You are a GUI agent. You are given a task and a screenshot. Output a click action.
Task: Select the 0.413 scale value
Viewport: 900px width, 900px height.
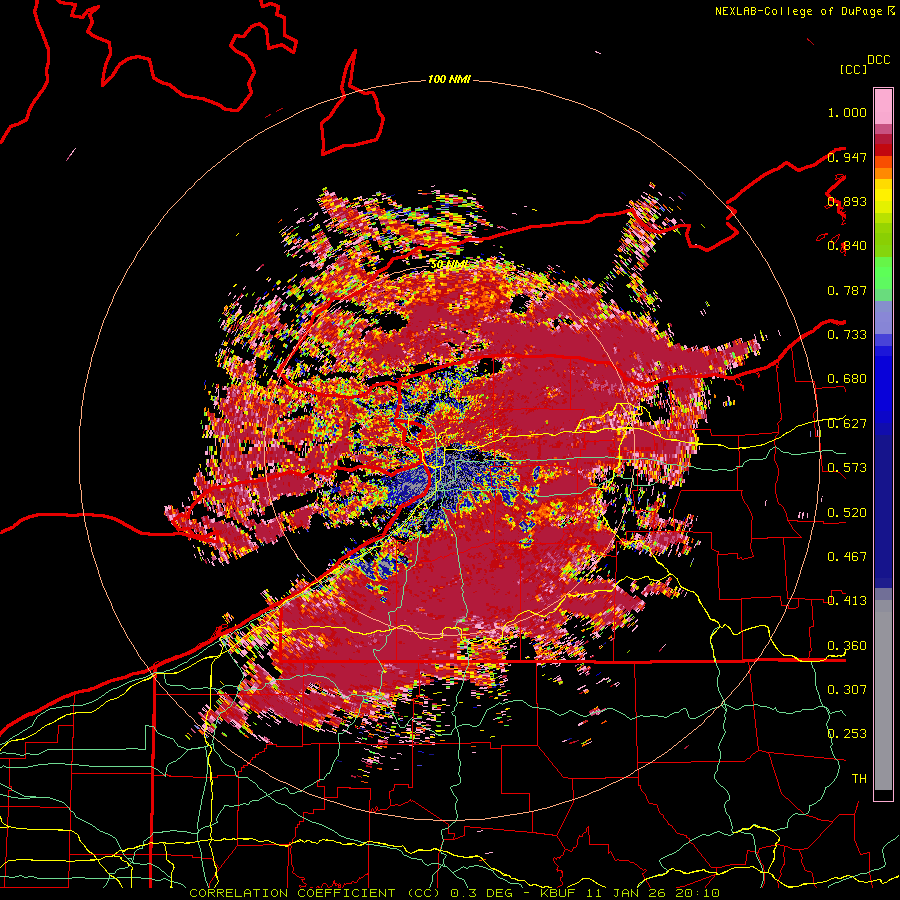click(847, 601)
